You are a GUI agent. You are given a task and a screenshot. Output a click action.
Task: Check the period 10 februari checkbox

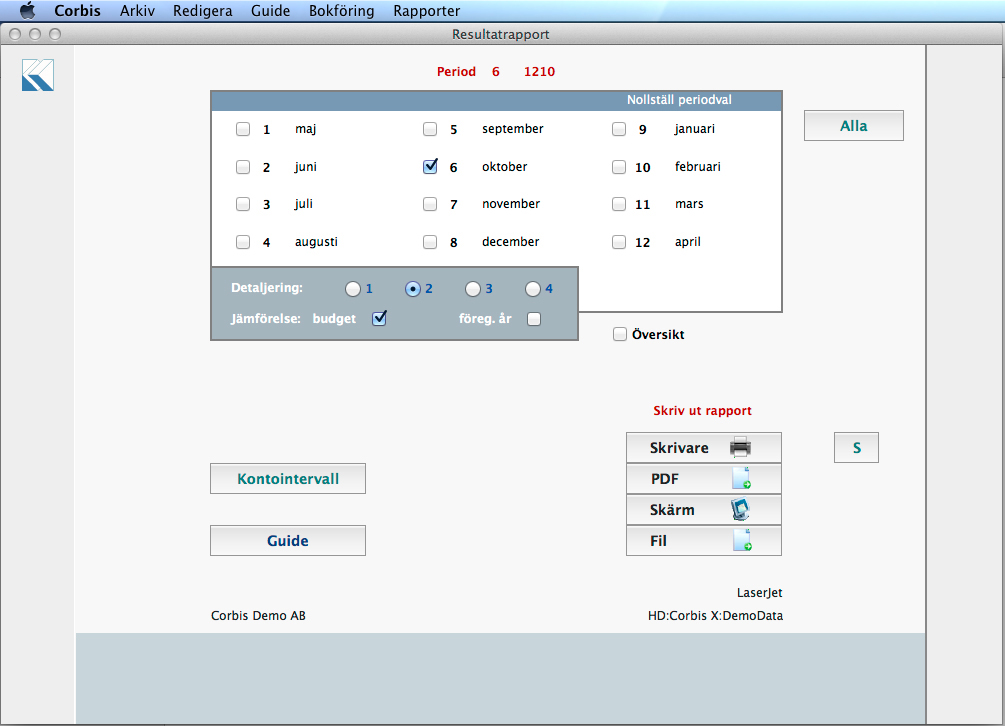(x=619, y=167)
